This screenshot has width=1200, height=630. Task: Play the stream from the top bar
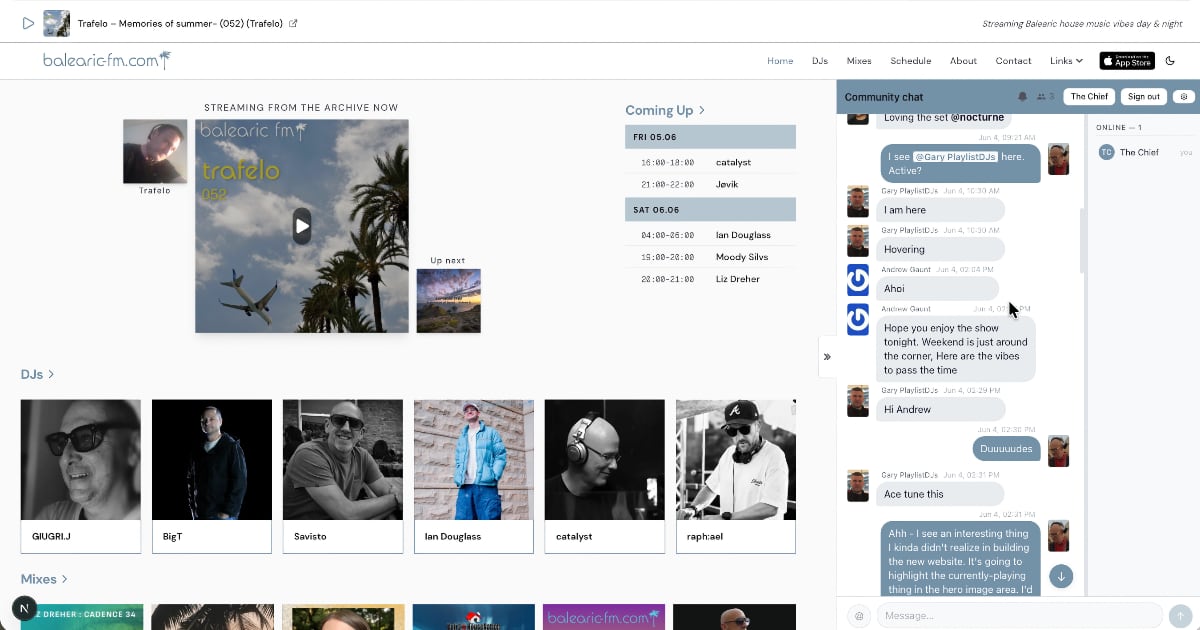[x=28, y=23]
